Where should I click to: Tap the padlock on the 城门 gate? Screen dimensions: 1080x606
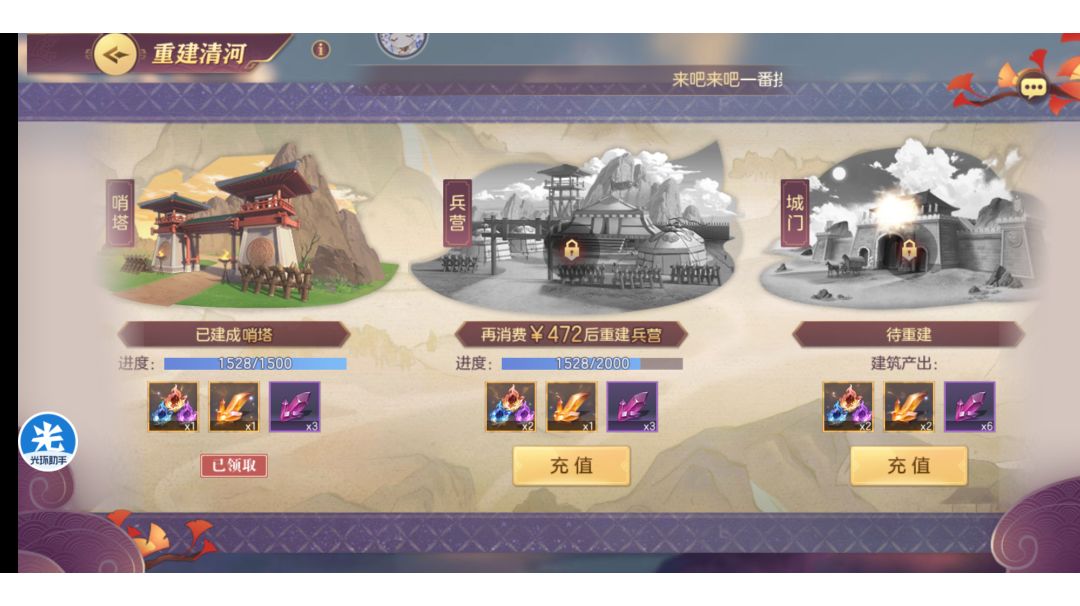point(909,250)
